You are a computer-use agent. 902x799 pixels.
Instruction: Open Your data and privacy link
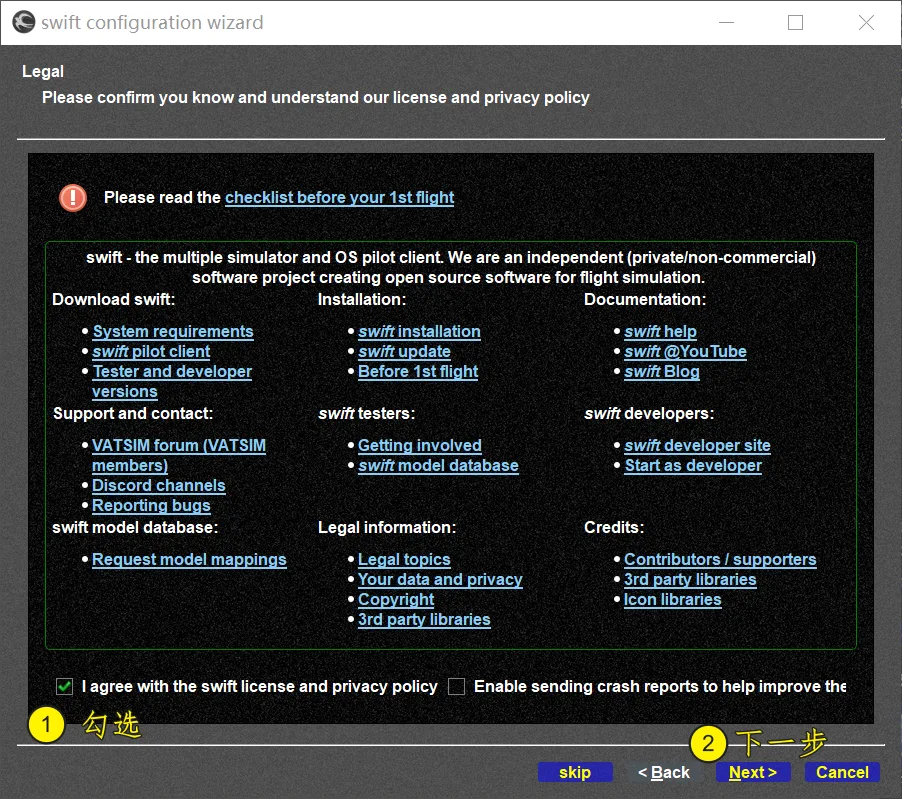point(440,579)
